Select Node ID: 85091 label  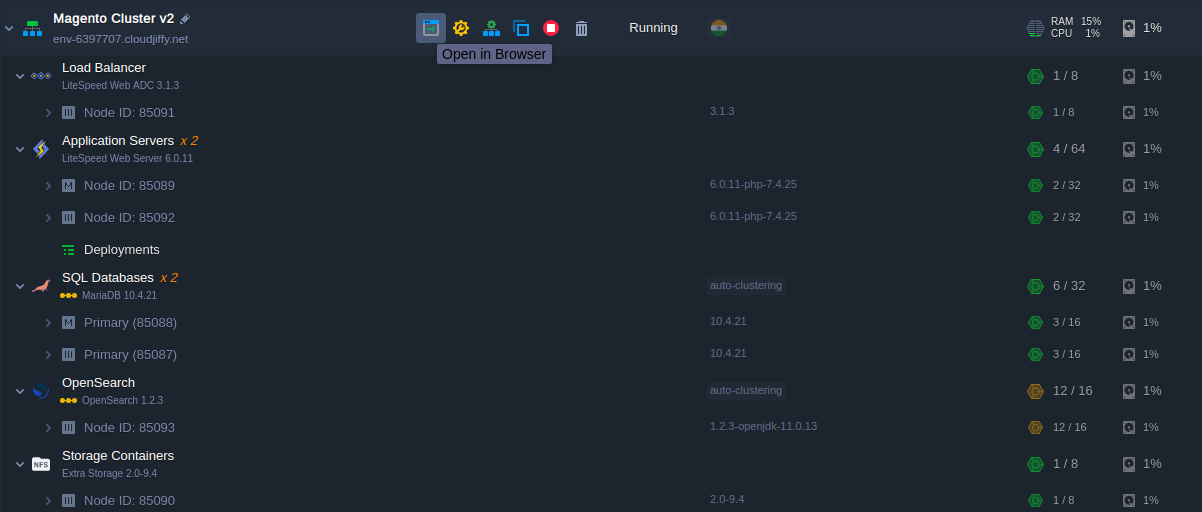pyautogui.click(x=129, y=113)
